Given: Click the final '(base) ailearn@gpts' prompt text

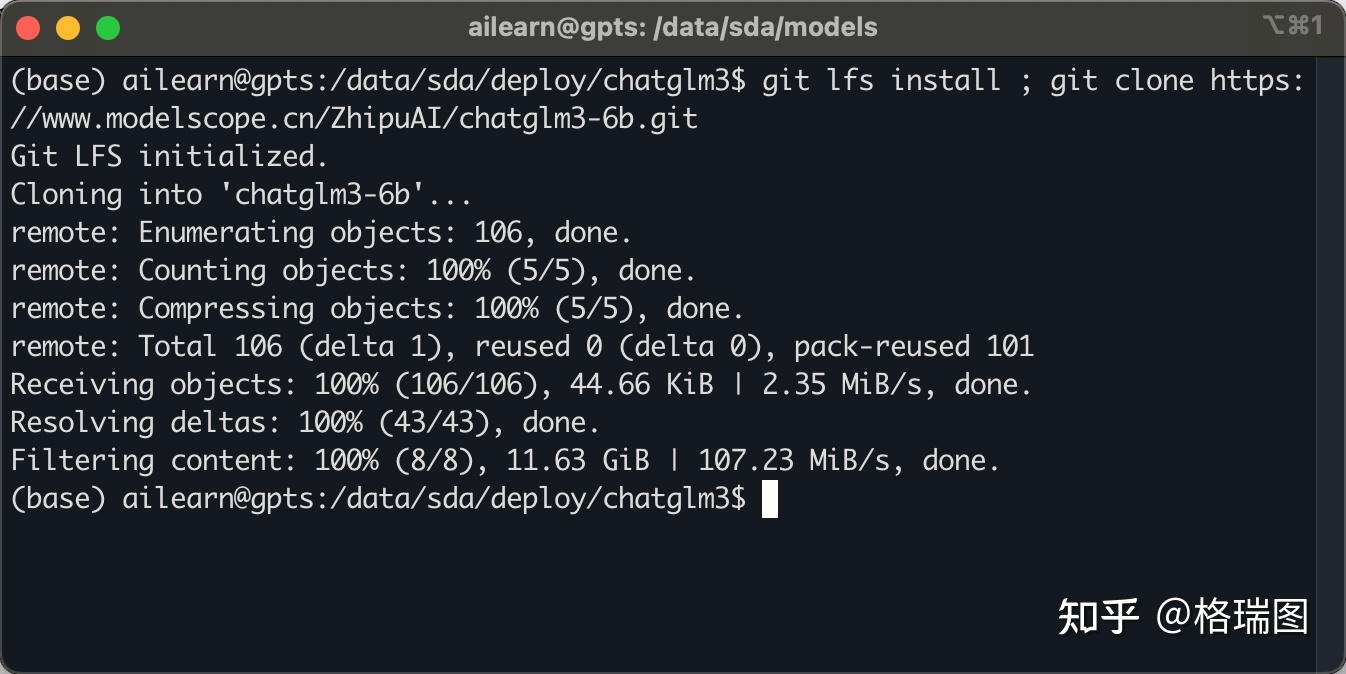Looking at the screenshot, I should pyautogui.click(x=377, y=499).
